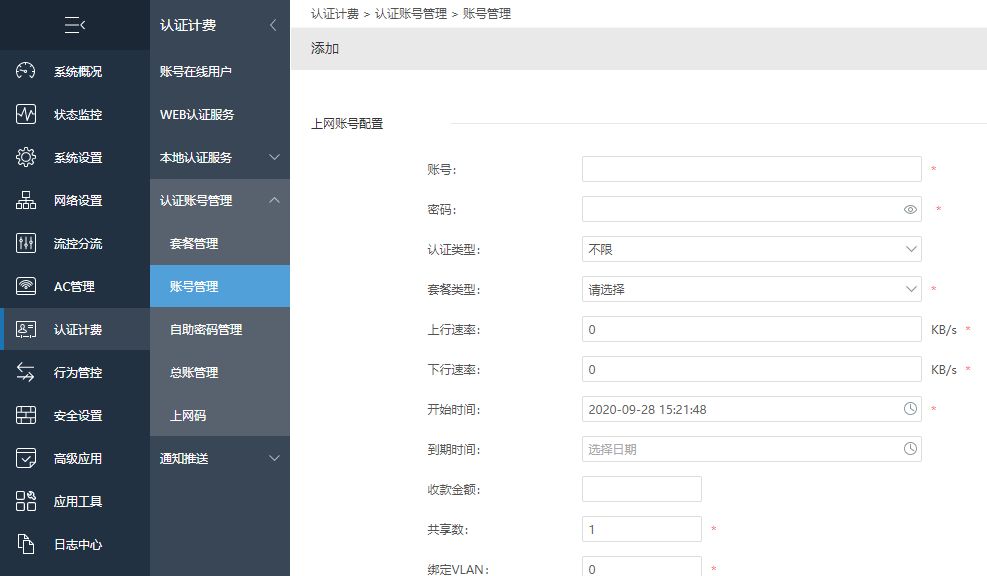Select the 网络设置 network icon
The width and height of the screenshot is (987, 576).
click(26, 201)
